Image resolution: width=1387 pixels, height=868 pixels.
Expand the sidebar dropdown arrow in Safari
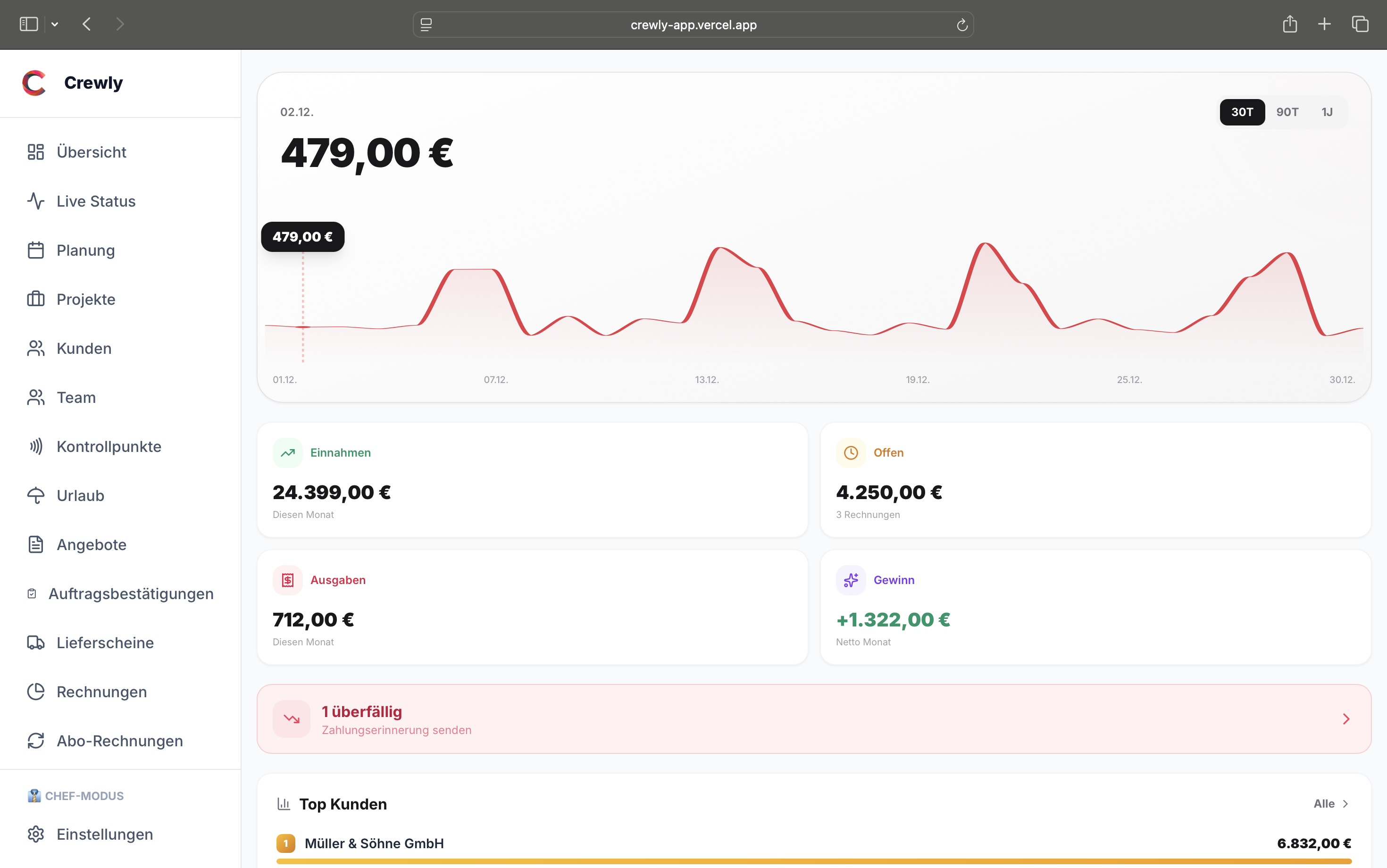[55, 24]
